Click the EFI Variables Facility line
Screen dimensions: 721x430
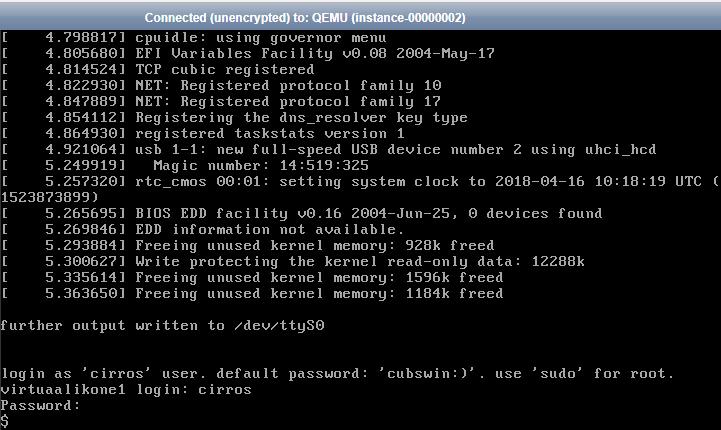coord(248,53)
